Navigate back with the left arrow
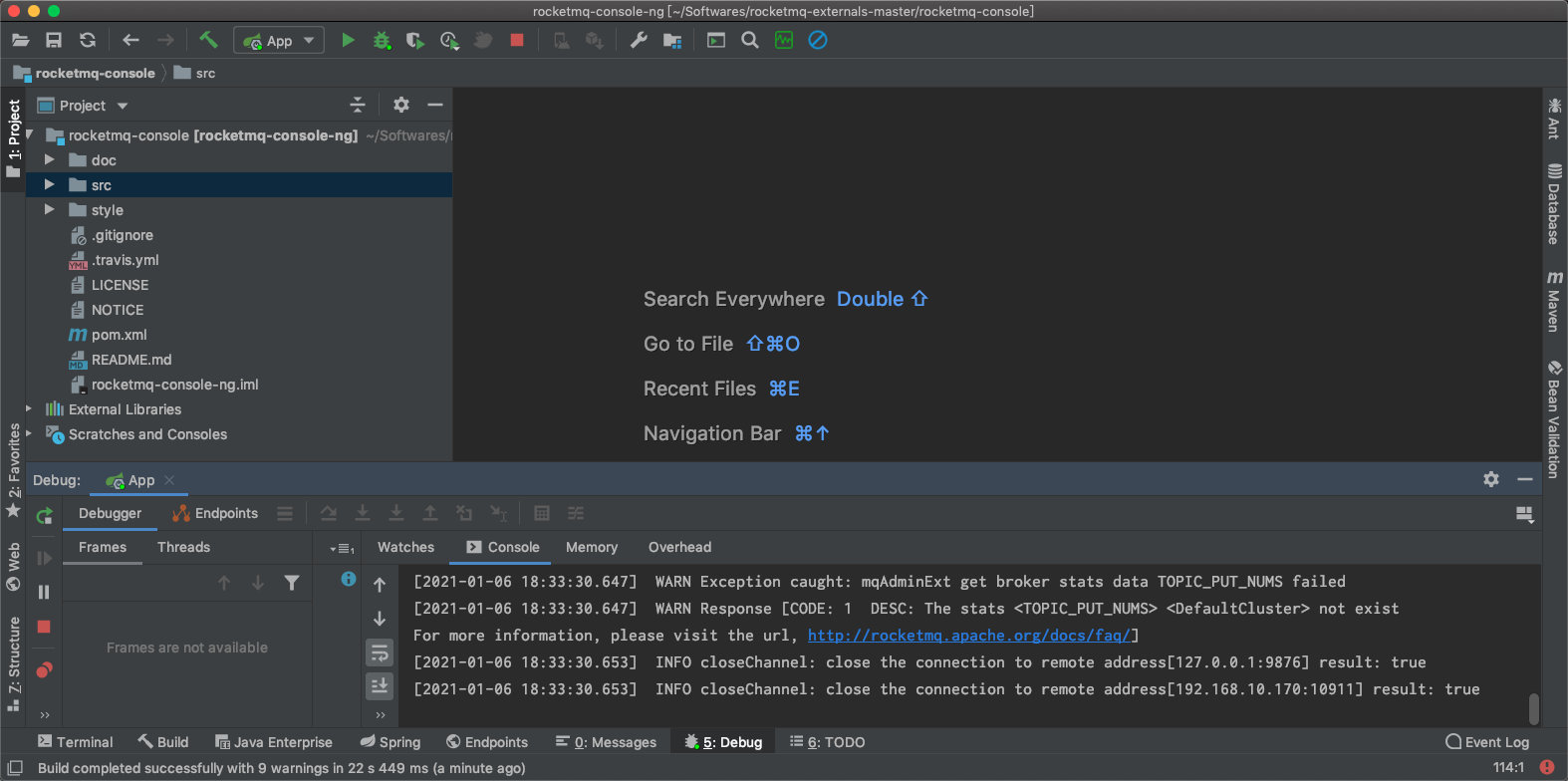The image size is (1568, 781). pyautogui.click(x=131, y=41)
